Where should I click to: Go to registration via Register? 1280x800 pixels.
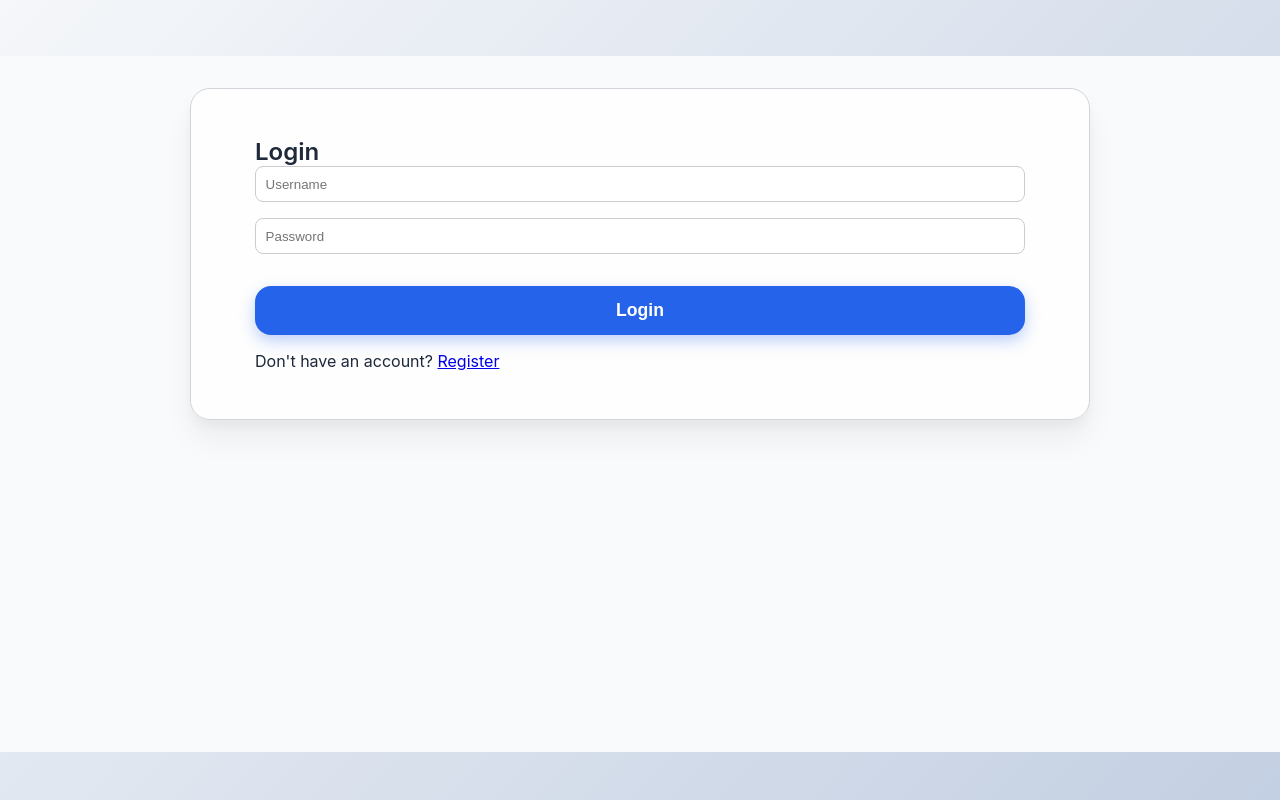[468, 361]
